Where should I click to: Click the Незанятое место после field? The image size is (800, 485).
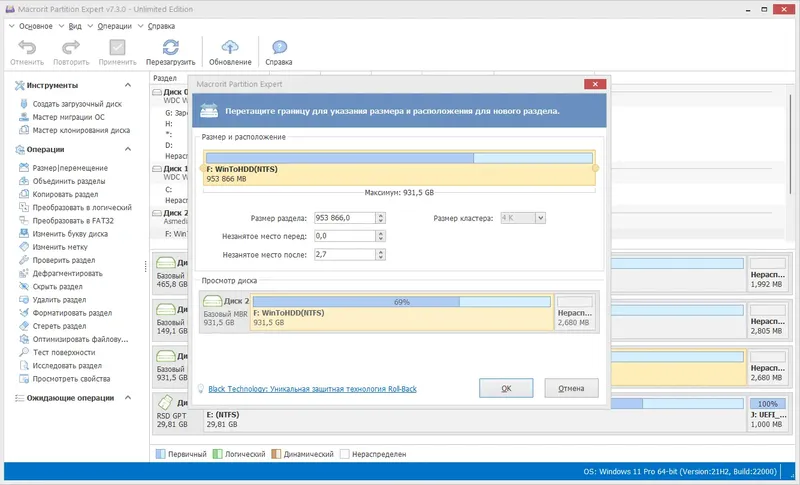tap(344, 254)
